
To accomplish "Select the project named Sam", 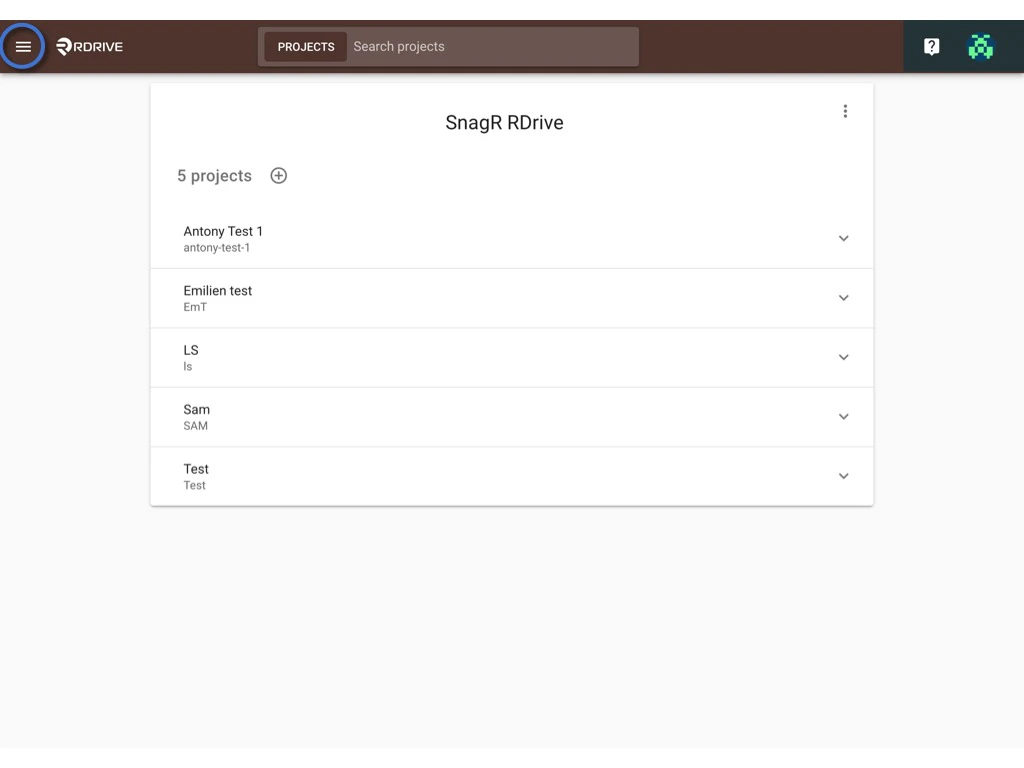I will coord(196,409).
